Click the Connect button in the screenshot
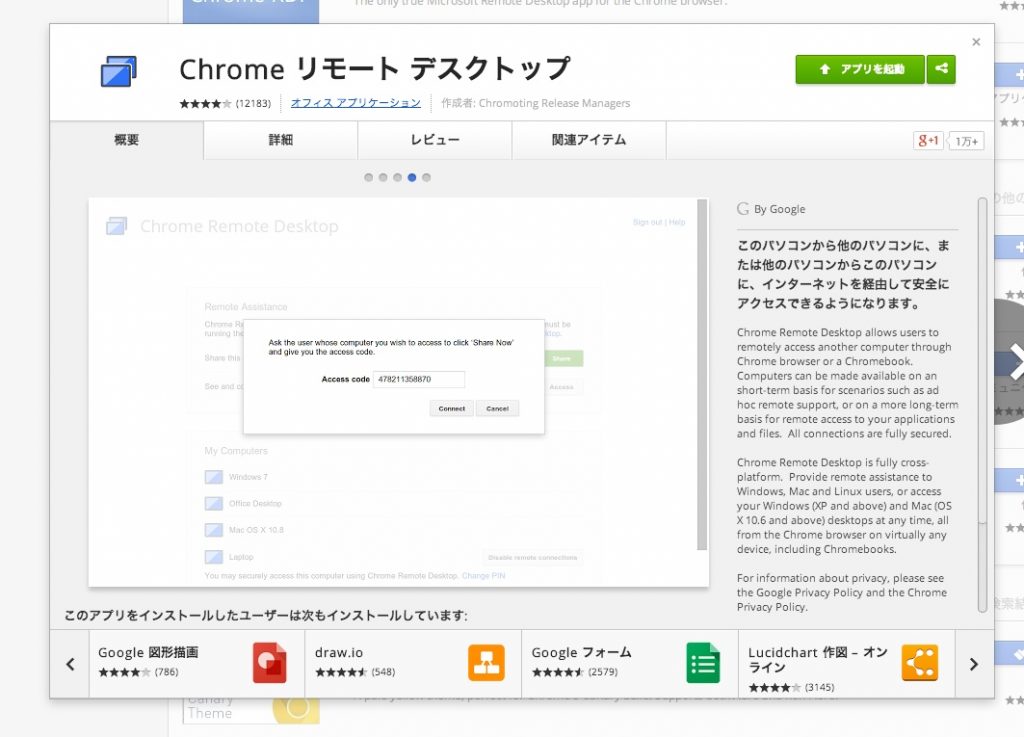Image resolution: width=1024 pixels, height=737 pixels. point(451,409)
